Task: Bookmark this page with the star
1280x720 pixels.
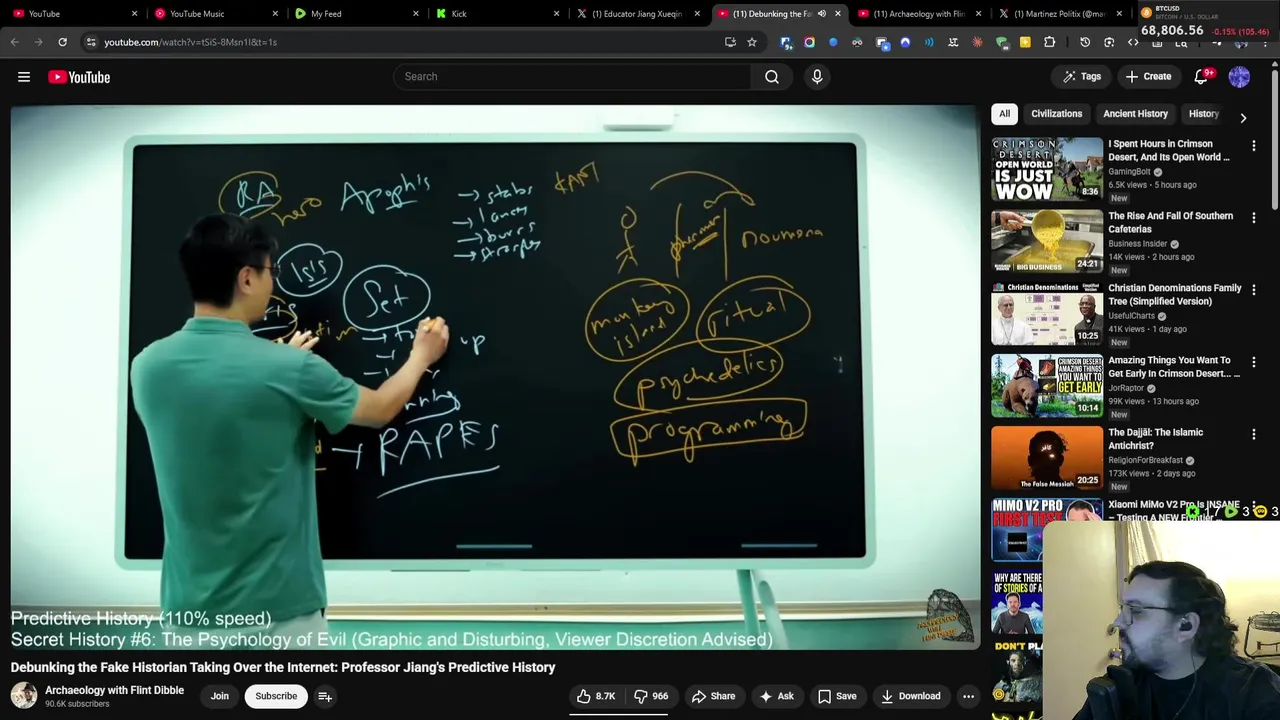Action: (x=752, y=42)
